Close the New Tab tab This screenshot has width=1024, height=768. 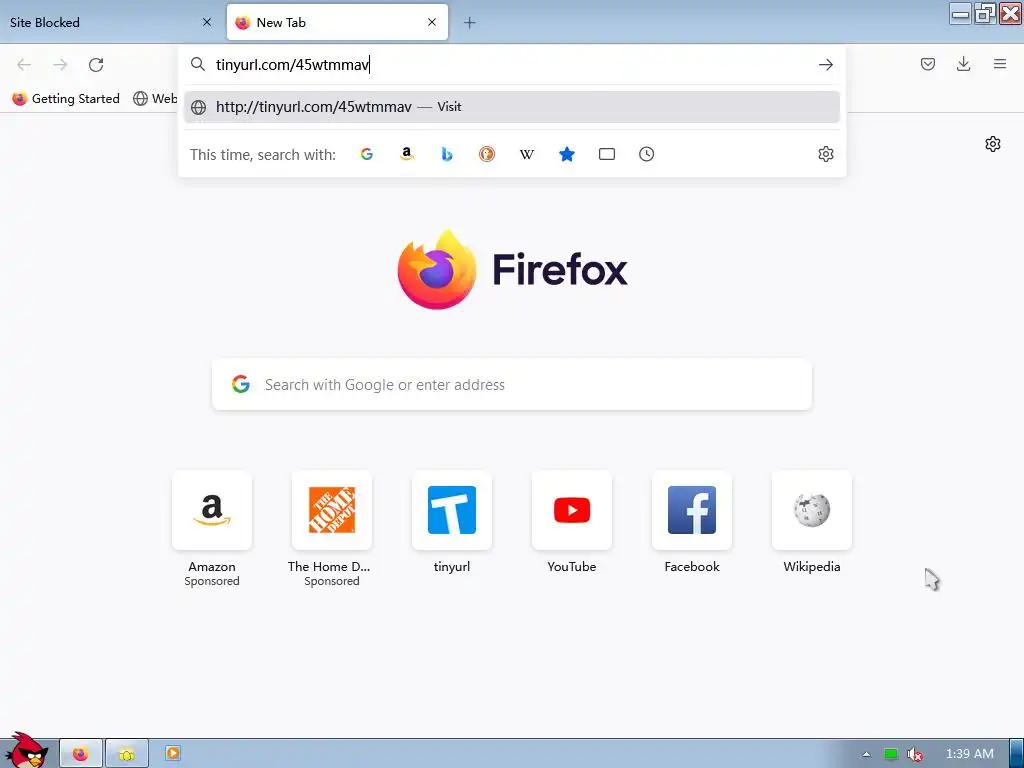(x=432, y=22)
